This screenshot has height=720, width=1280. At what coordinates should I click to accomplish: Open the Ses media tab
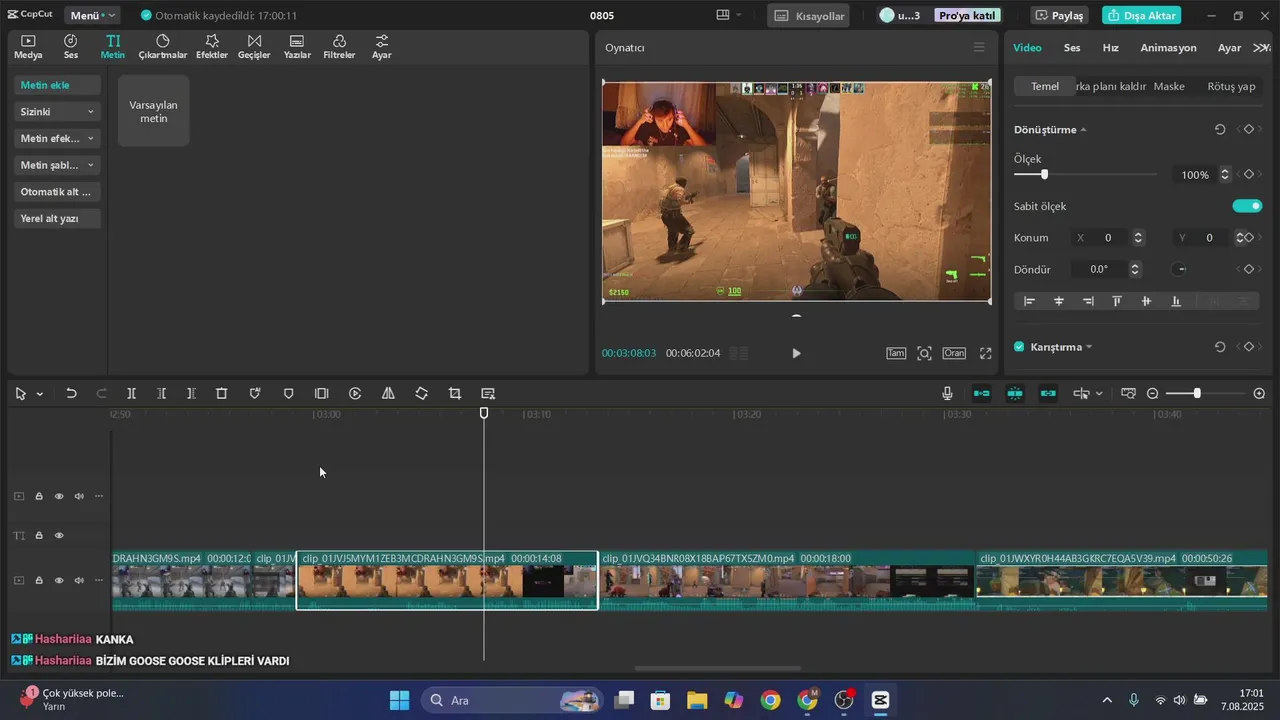[x=71, y=47]
